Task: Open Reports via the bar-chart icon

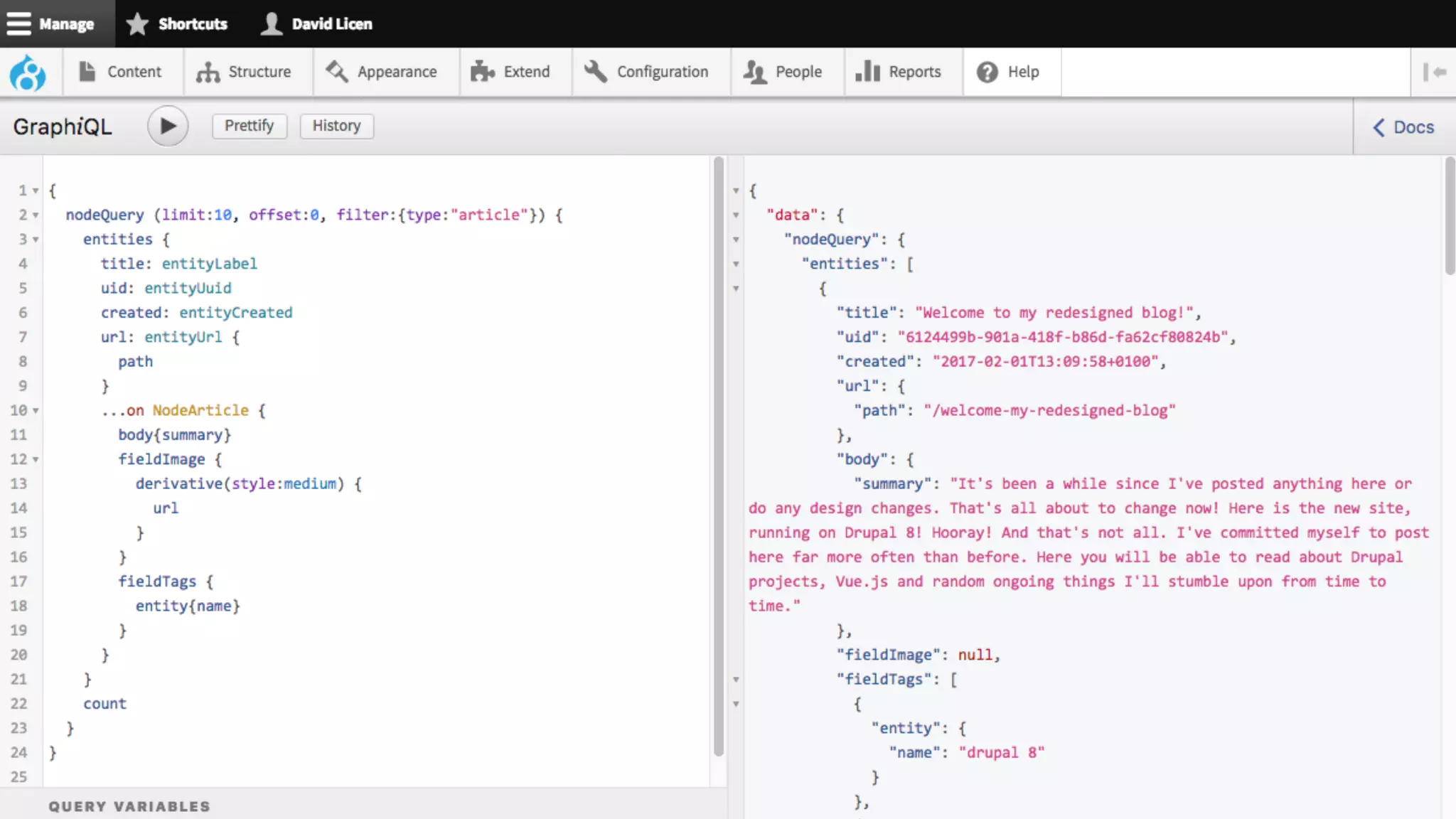Action: point(867,72)
